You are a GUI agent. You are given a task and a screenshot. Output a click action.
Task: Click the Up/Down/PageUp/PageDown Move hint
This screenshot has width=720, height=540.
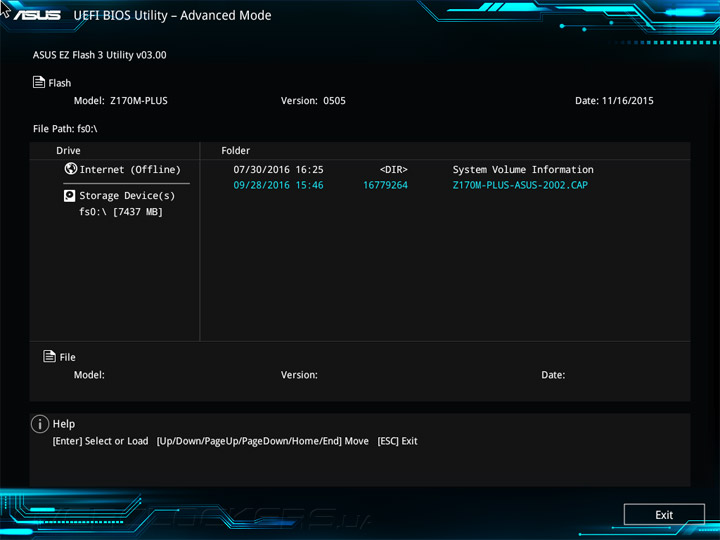(263, 441)
